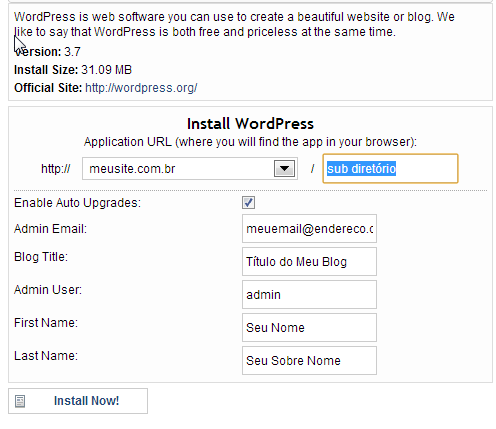Click the Enable Auto Upgrades label text
Screen dimensions: 496x429
(x=77, y=203)
